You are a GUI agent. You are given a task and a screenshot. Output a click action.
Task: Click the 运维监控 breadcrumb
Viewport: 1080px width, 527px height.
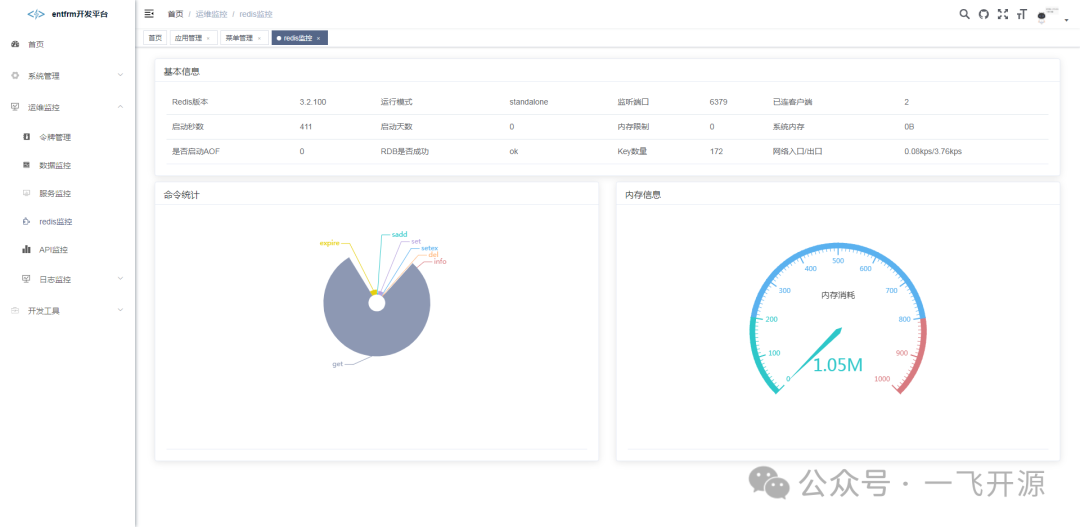[x=211, y=14]
